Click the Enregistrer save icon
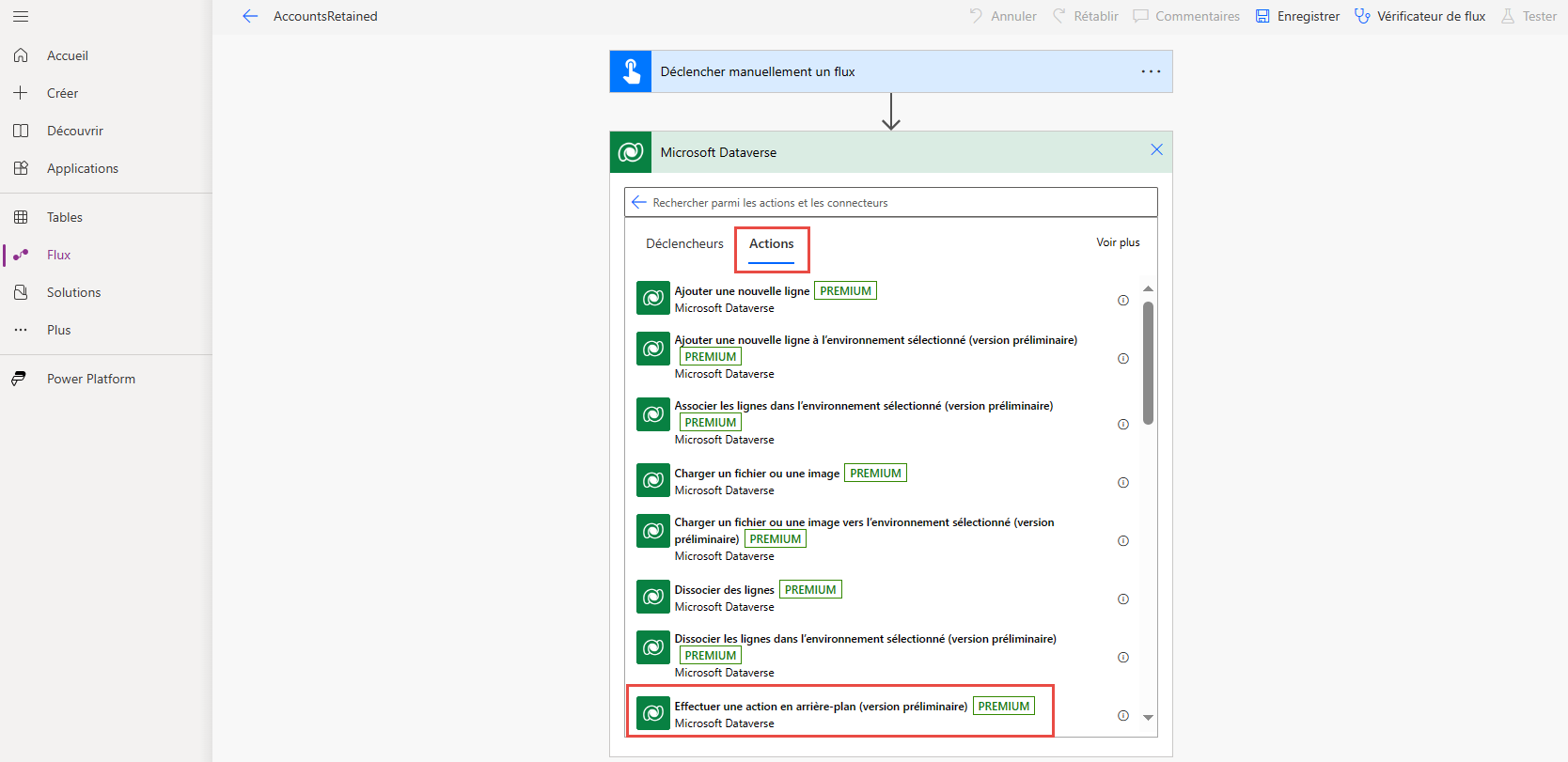 coord(1262,16)
